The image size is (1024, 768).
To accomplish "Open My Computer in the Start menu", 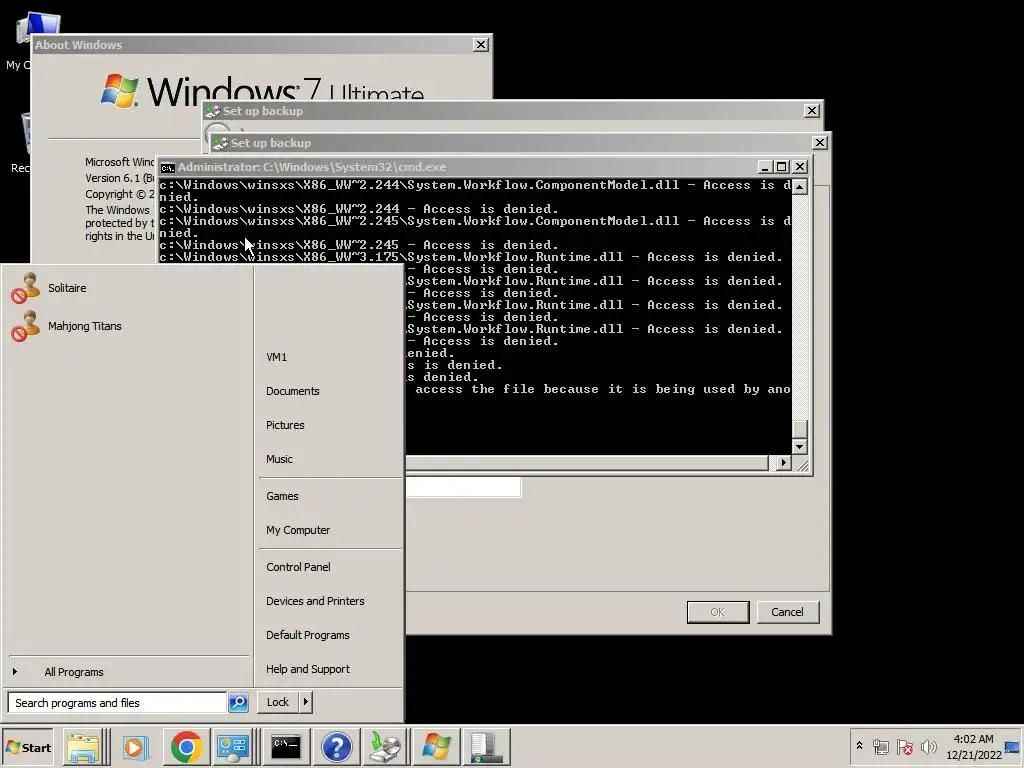I will pos(329,530).
